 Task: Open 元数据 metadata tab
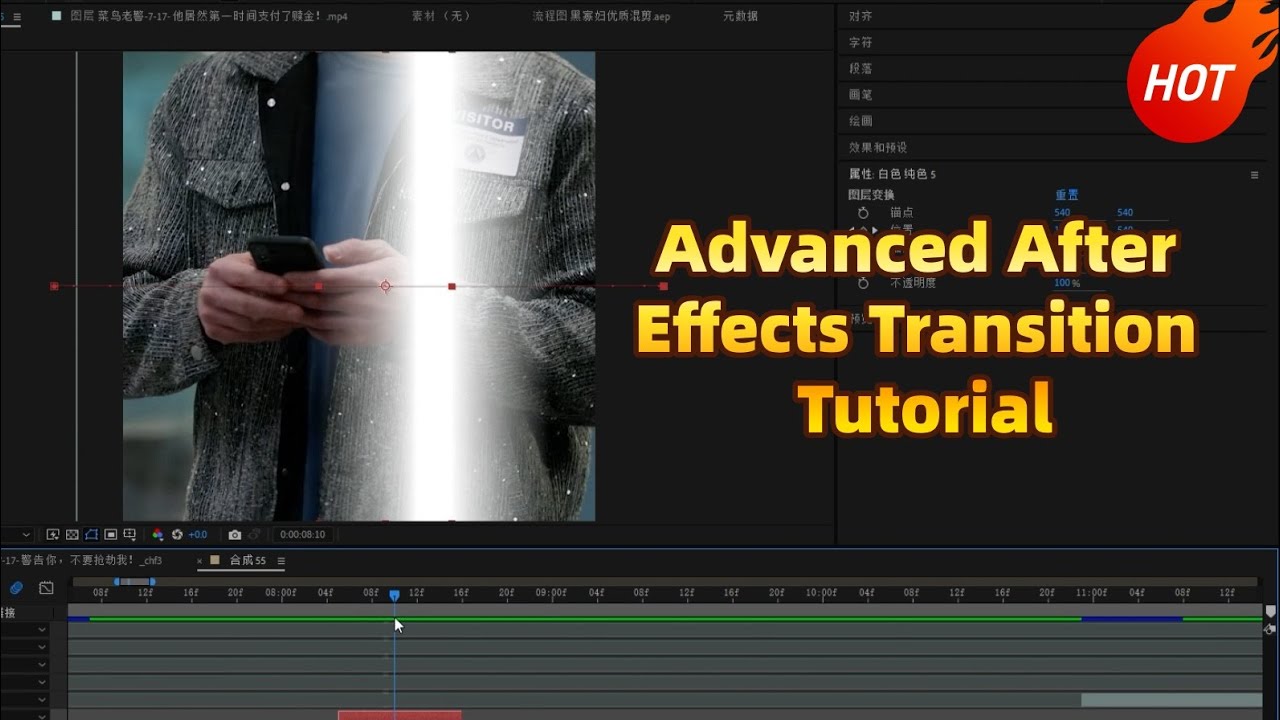[740, 16]
